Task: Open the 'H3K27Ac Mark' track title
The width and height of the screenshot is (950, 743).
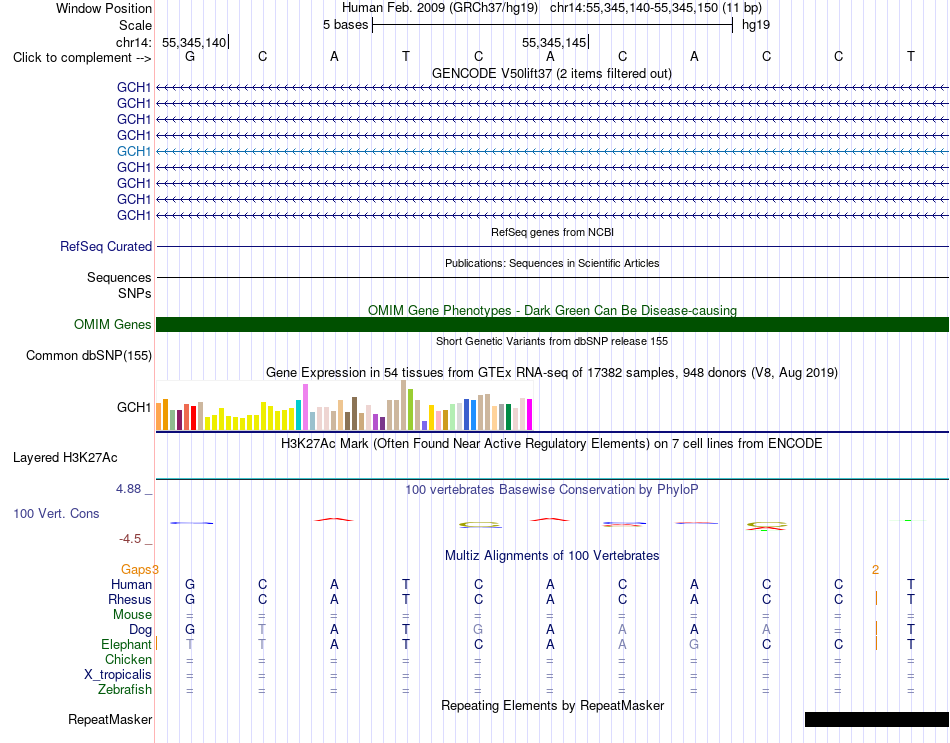Action: (x=552, y=444)
